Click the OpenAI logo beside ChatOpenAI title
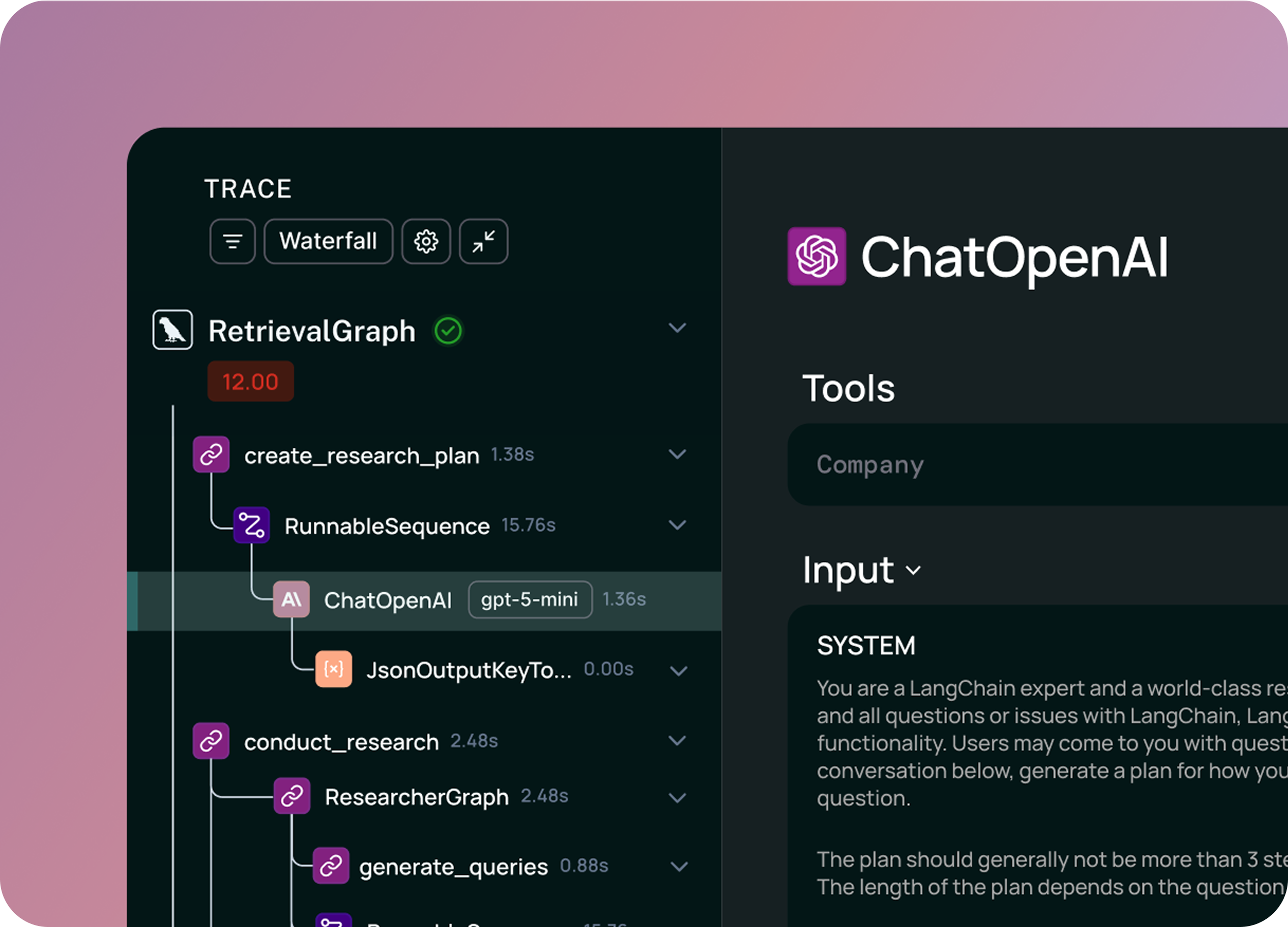Viewport: 1288px width, 927px height. [816, 256]
